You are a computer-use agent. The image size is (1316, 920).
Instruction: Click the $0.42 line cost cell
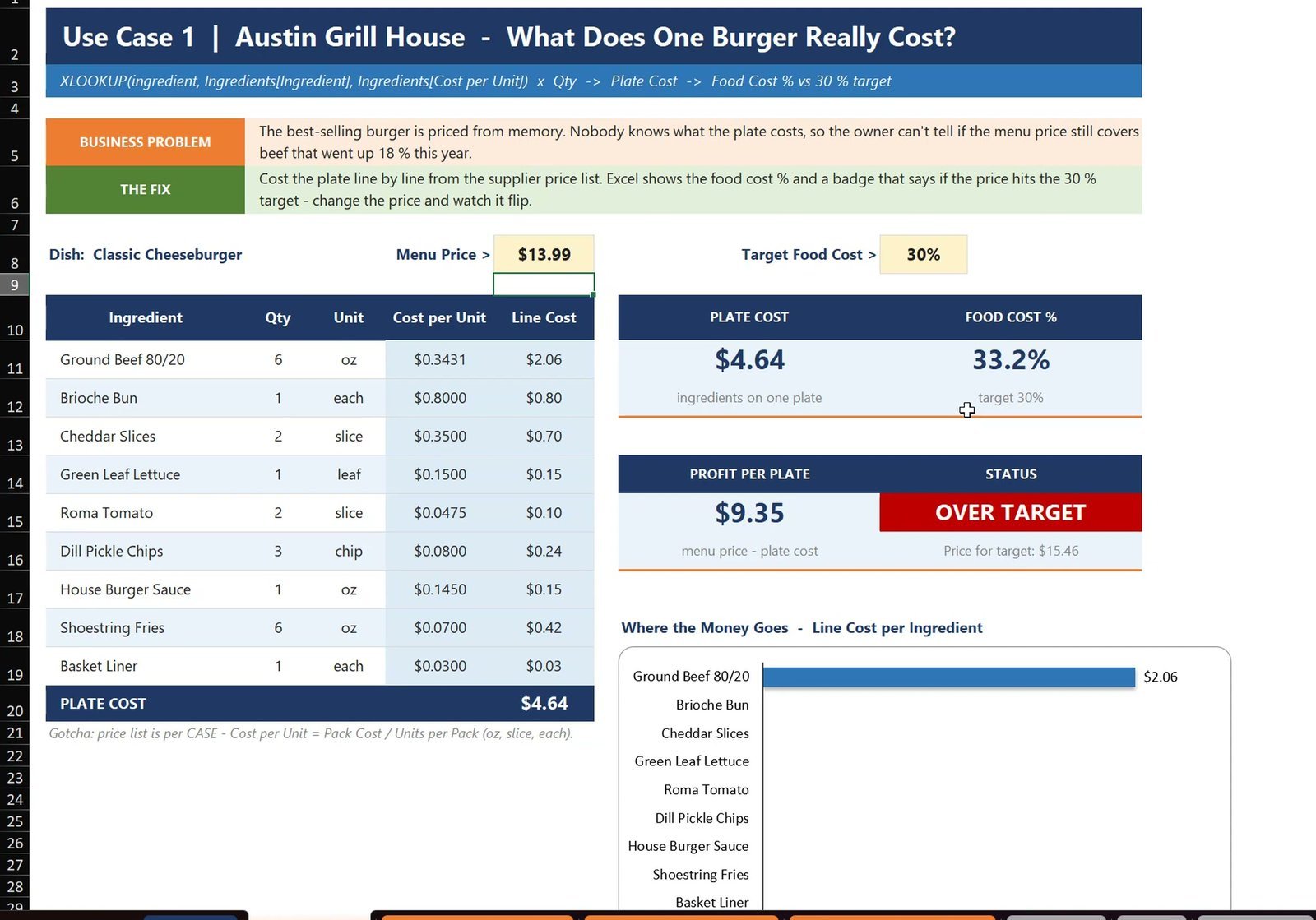click(x=544, y=628)
